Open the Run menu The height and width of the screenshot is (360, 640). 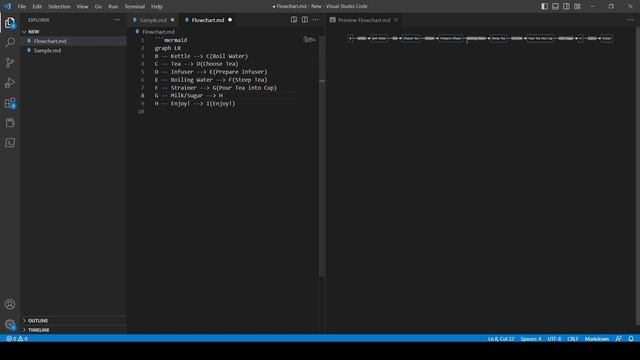[x=113, y=6]
